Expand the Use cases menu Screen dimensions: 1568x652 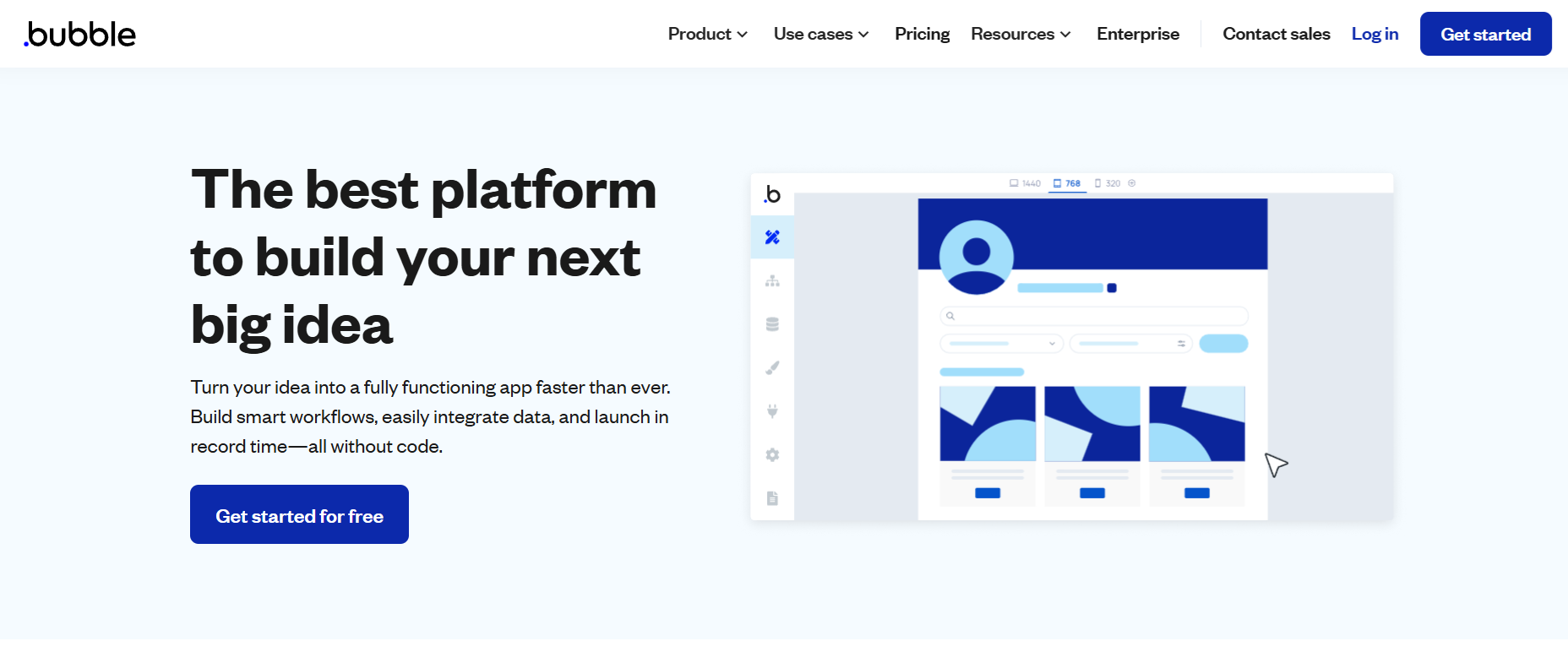point(821,34)
